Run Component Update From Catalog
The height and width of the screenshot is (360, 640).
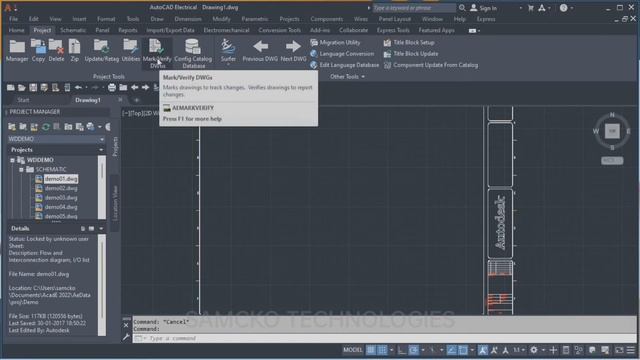[431, 65]
